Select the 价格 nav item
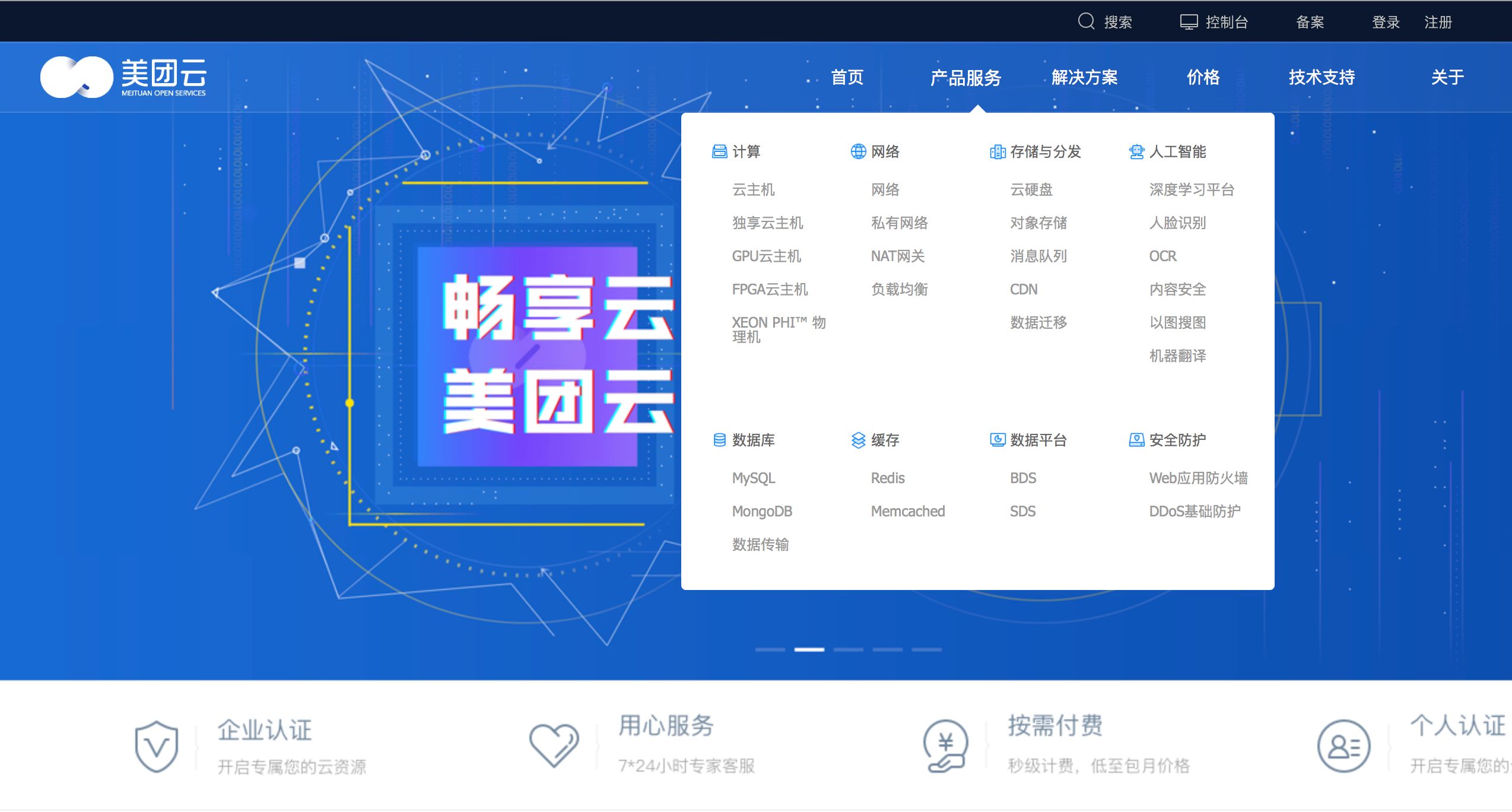 1203,77
